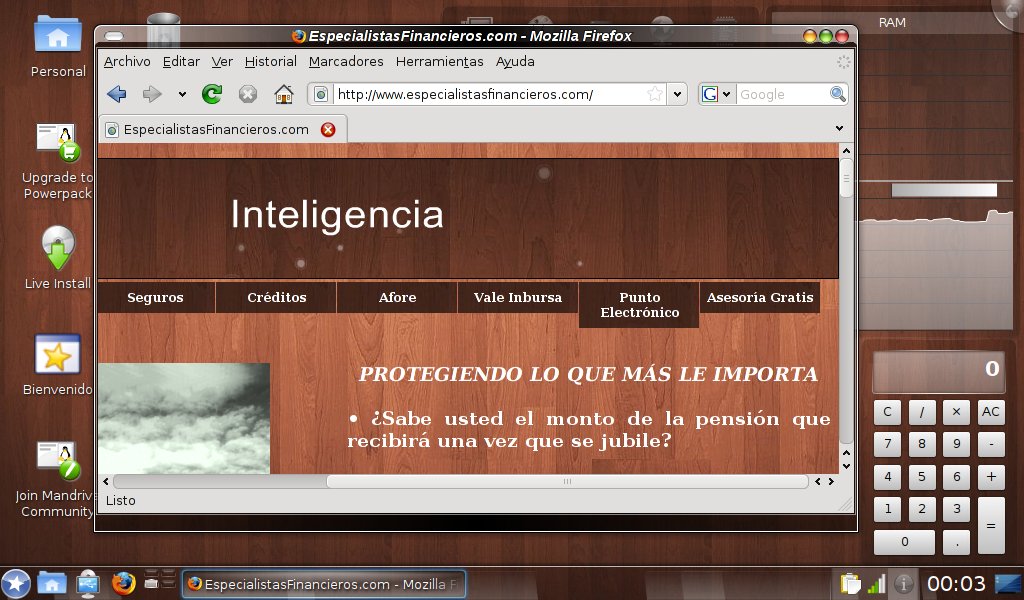Click the 00:03 clock in panel
The width and height of the screenshot is (1024, 600).
point(956,584)
